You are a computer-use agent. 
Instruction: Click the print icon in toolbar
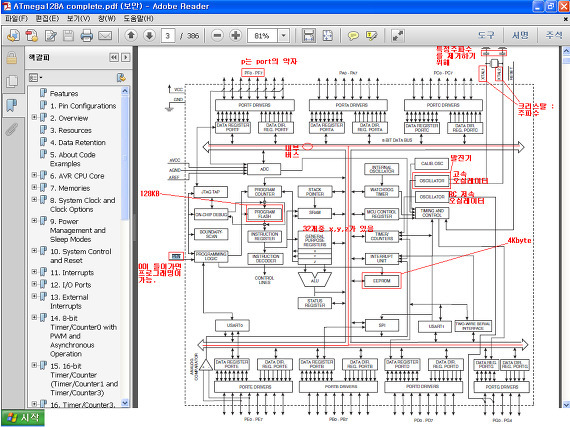87,35
